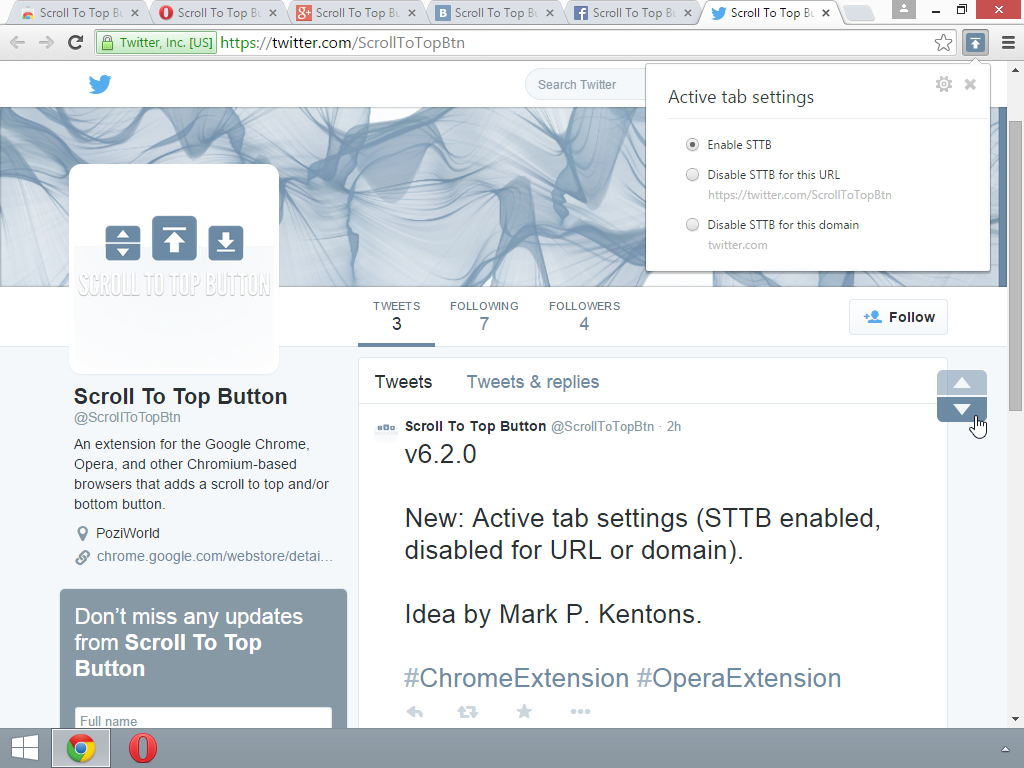Select Disable STTB for this domain
This screenshot has height=768, width=1024.
click(x=692, y=225)
